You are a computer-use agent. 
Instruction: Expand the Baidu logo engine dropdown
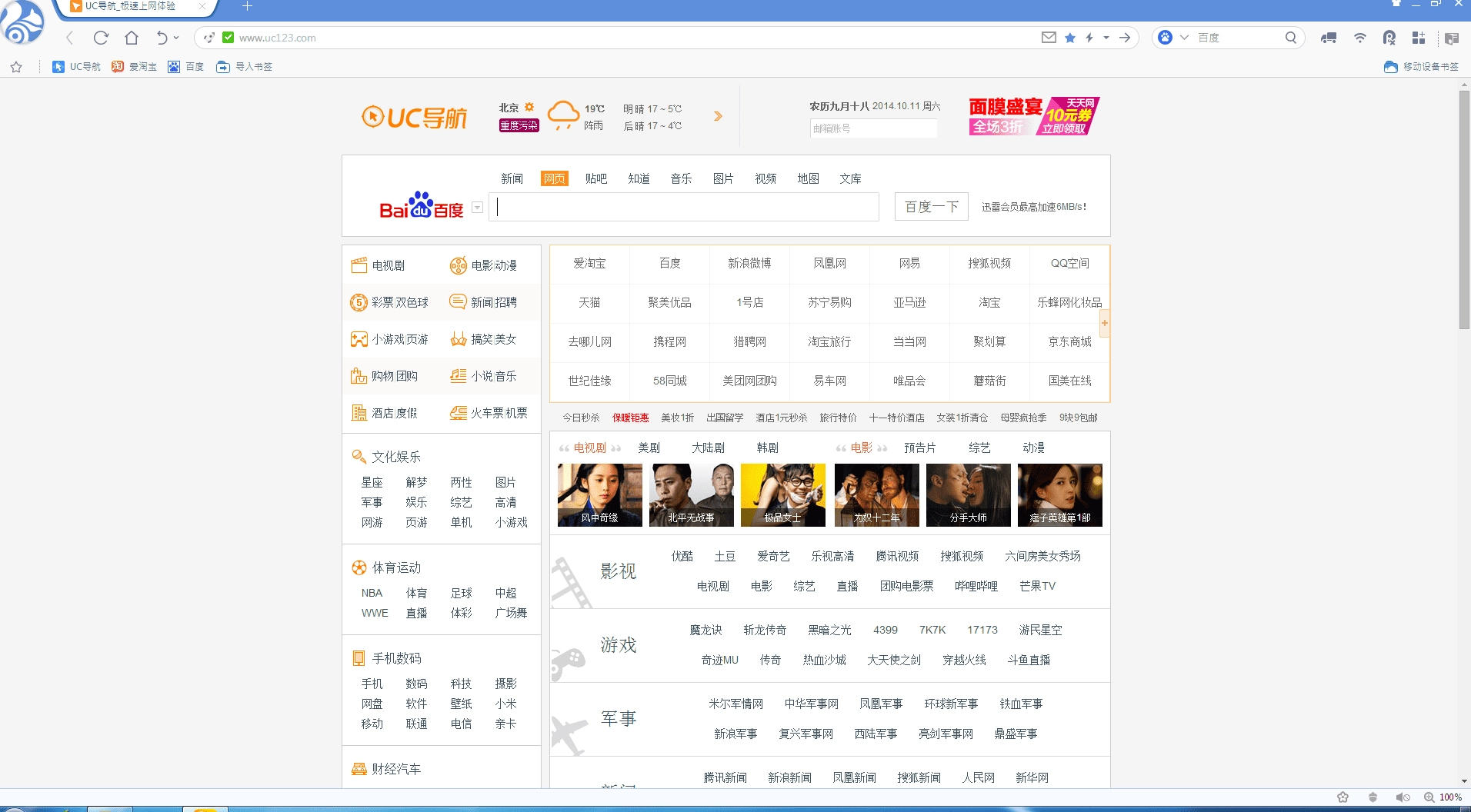coord(477,208)
